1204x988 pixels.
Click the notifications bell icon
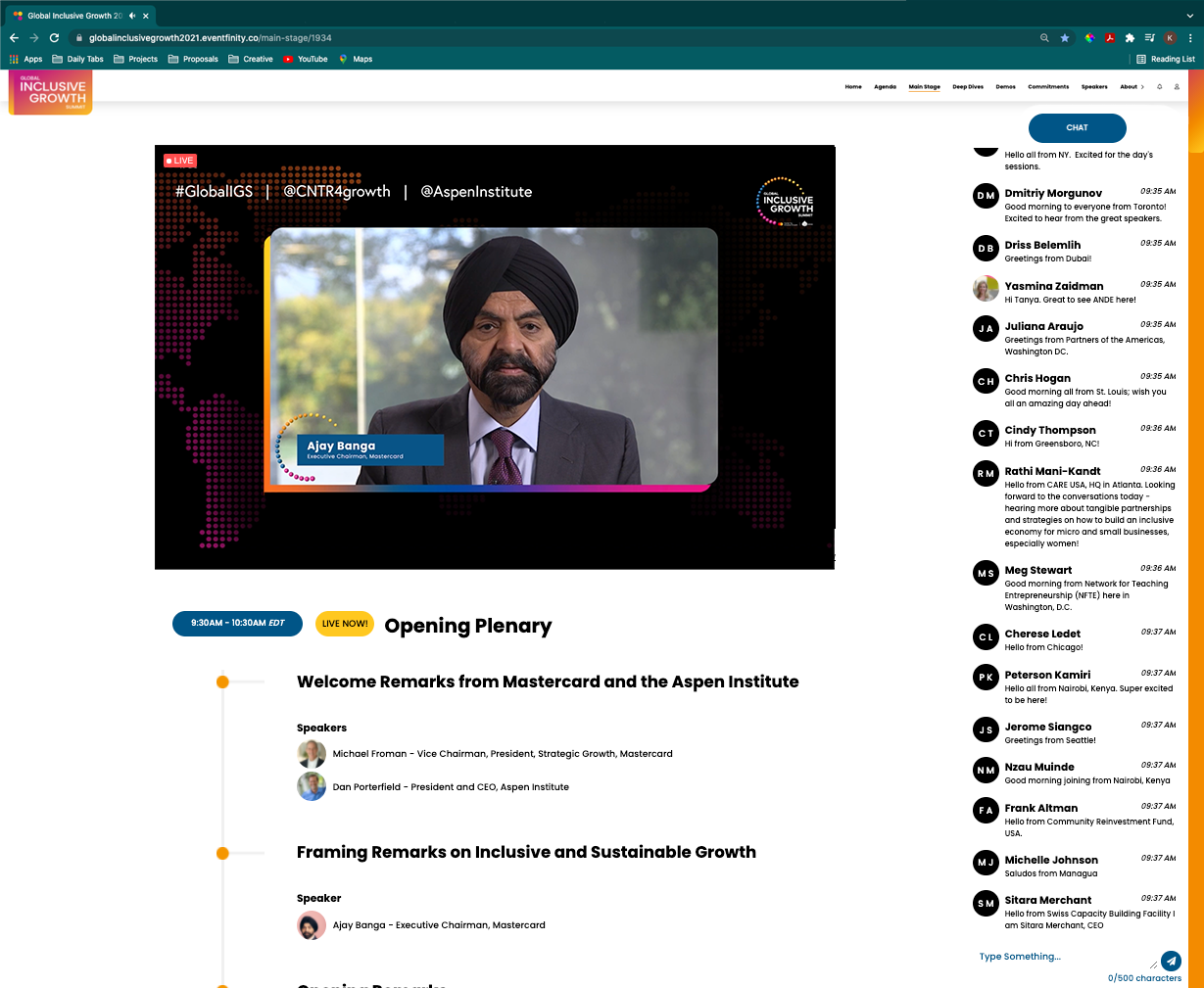point(1159,86)
